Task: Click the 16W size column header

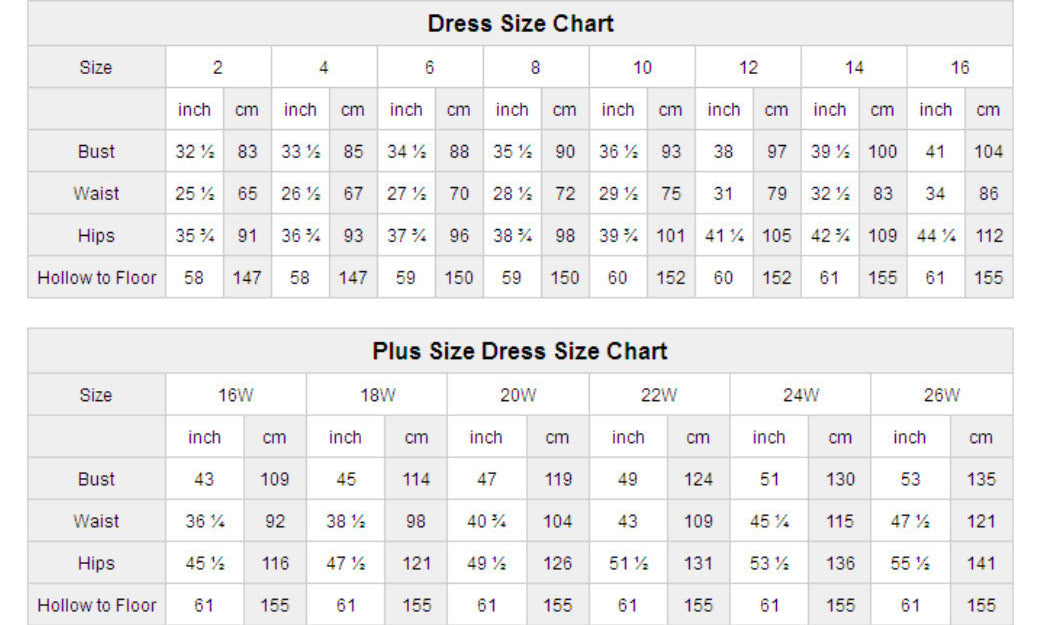Action: [x=236, y=395]
